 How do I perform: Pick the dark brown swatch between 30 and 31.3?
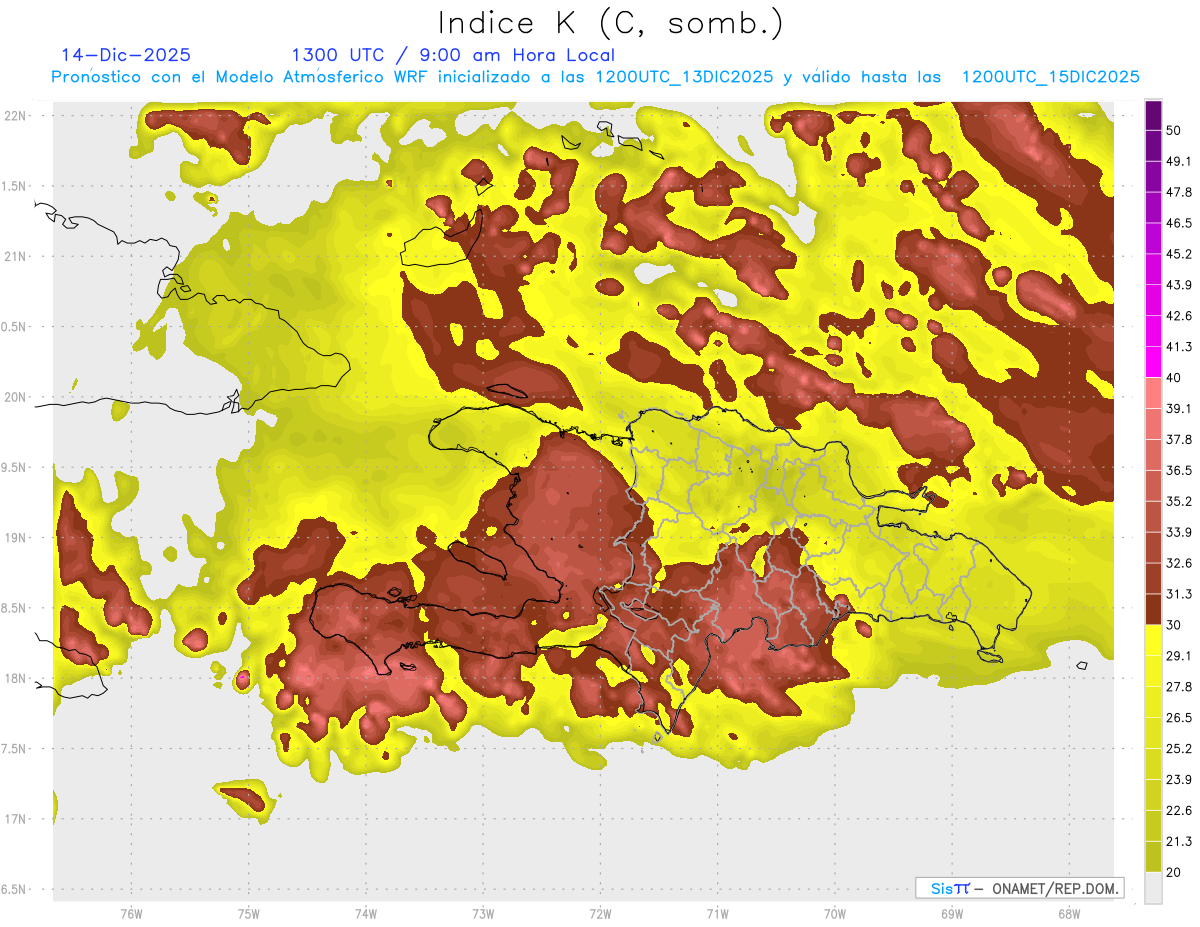[x=1153, y=609]
